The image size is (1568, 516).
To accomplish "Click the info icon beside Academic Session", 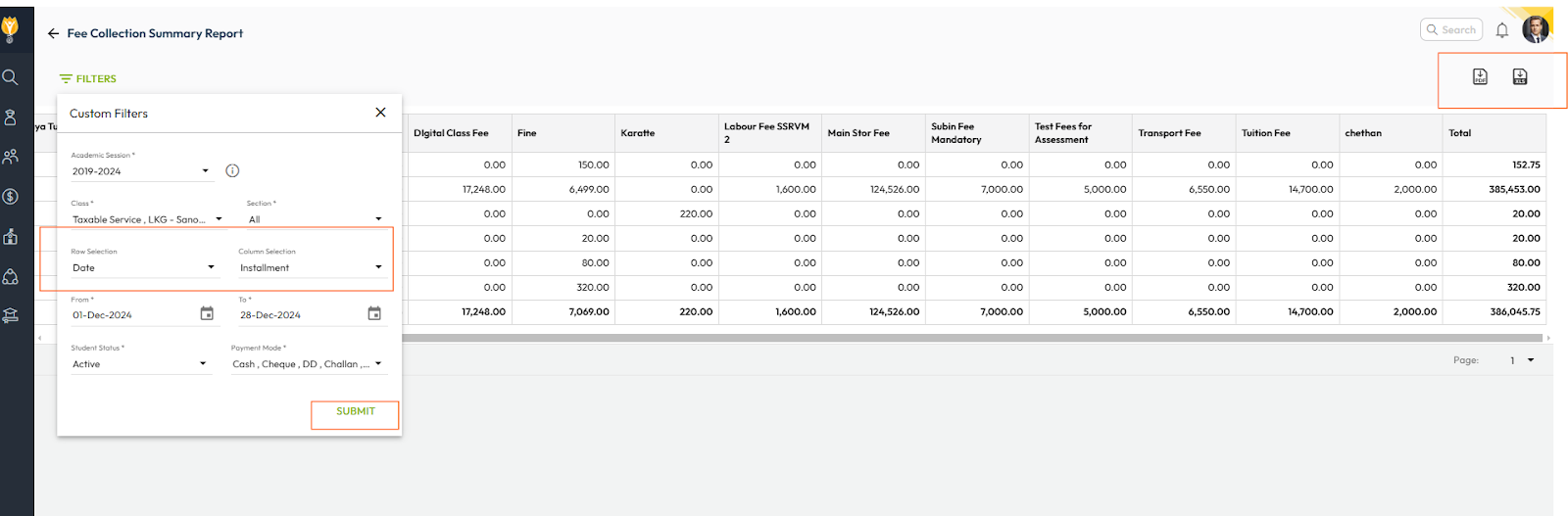I will click(x=232, y=170).
